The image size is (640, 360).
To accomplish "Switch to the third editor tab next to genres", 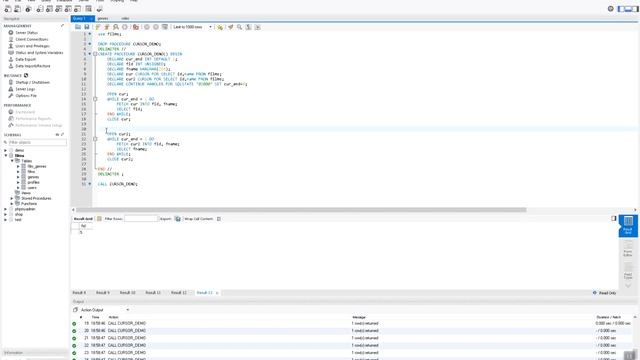I will pos(125,18).
